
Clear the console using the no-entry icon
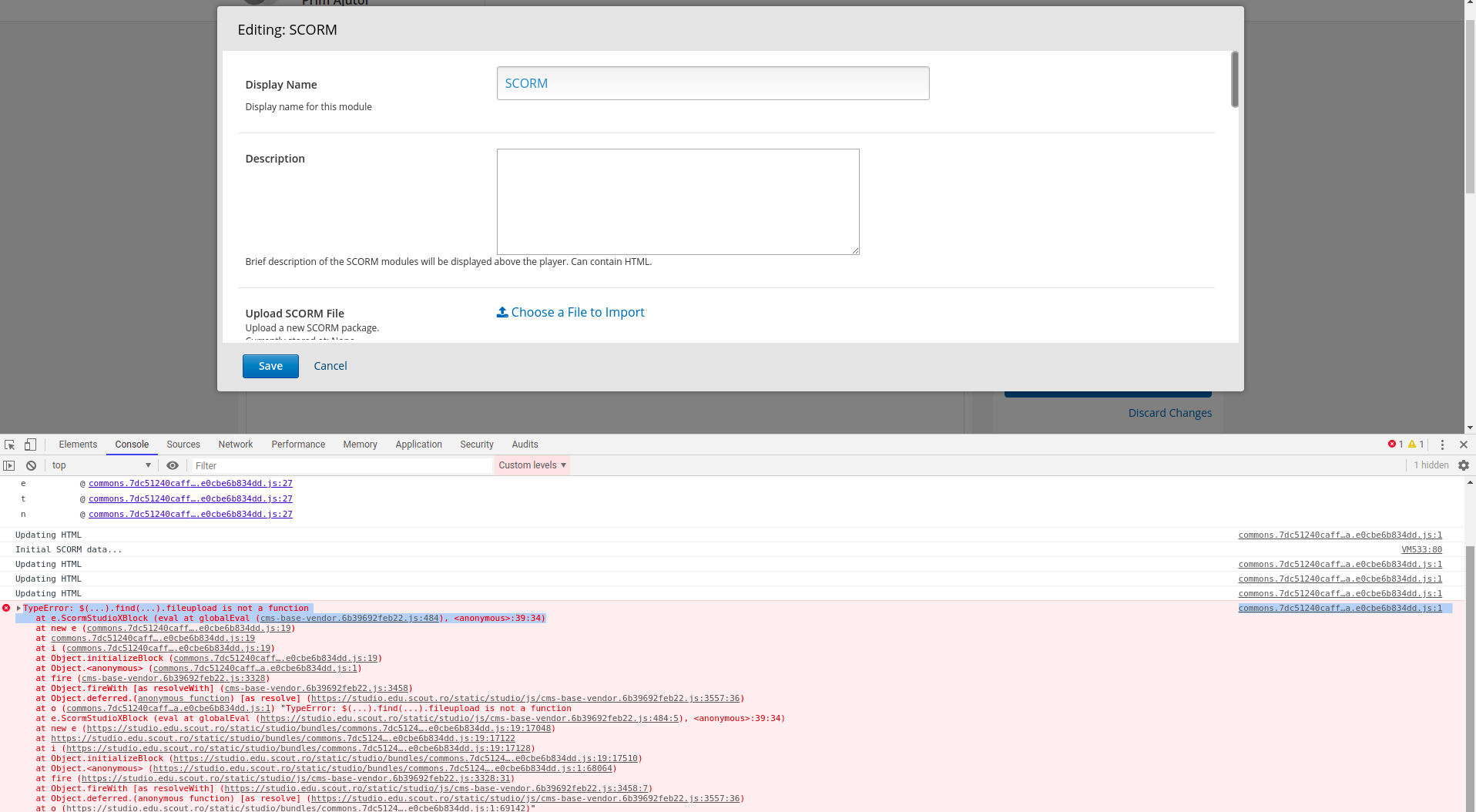click(31, 465)
